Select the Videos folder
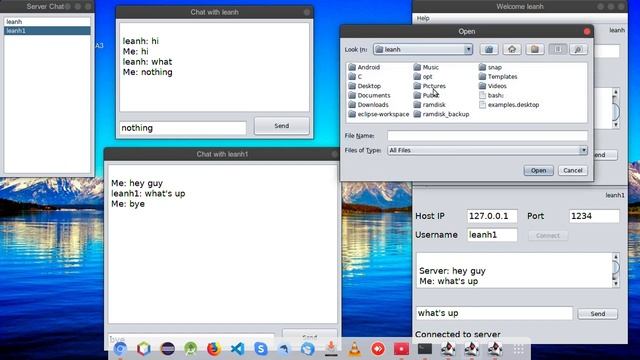The image size is (640, 360). coord(493,86)
